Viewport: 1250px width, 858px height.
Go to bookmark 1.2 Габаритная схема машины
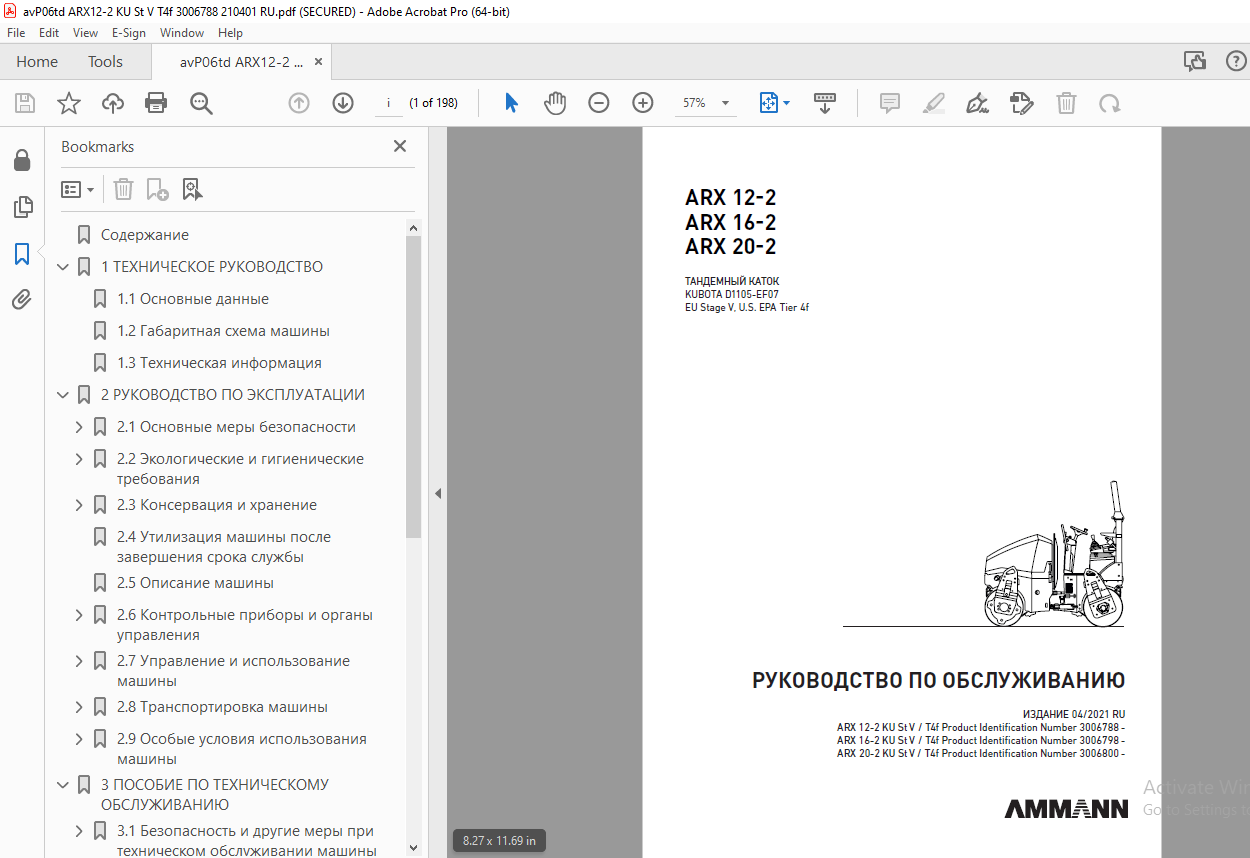point(223,331)
